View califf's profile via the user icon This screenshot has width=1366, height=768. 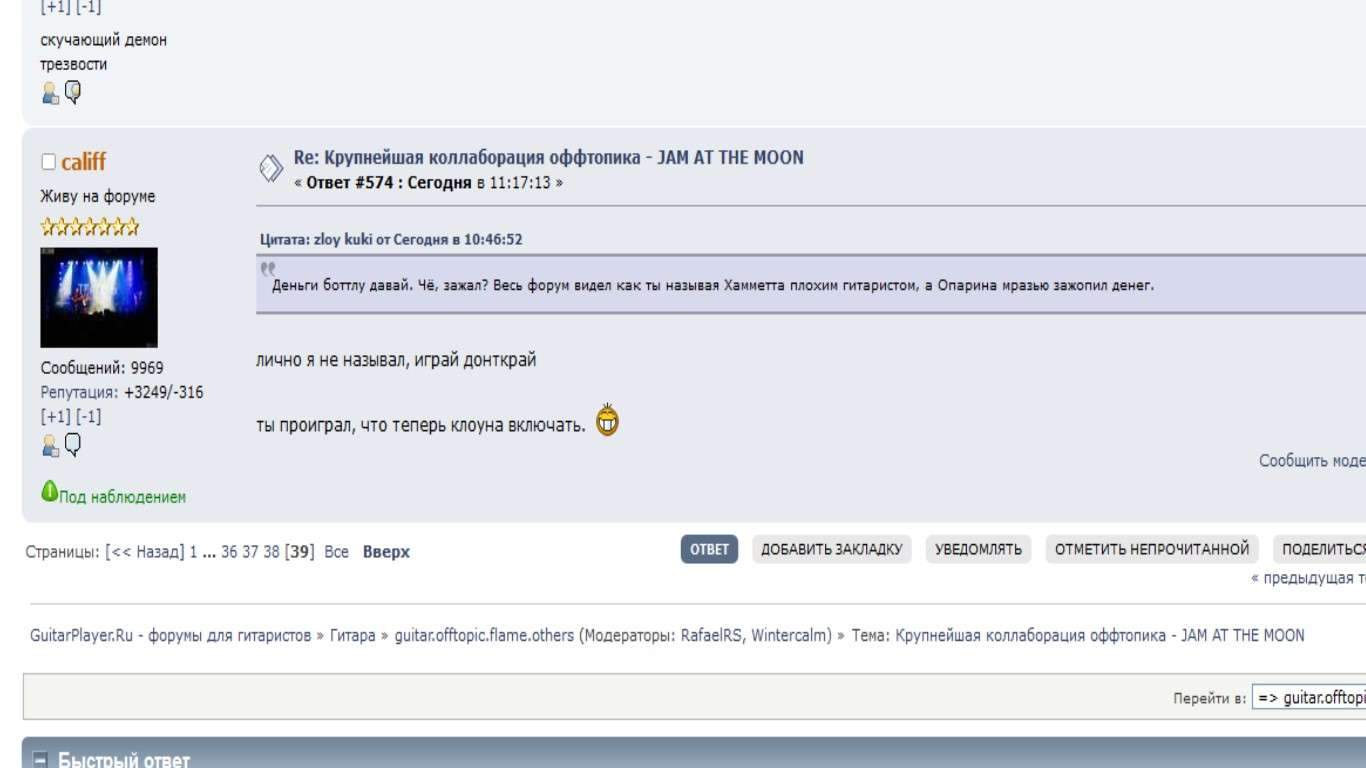click(50, 445)
